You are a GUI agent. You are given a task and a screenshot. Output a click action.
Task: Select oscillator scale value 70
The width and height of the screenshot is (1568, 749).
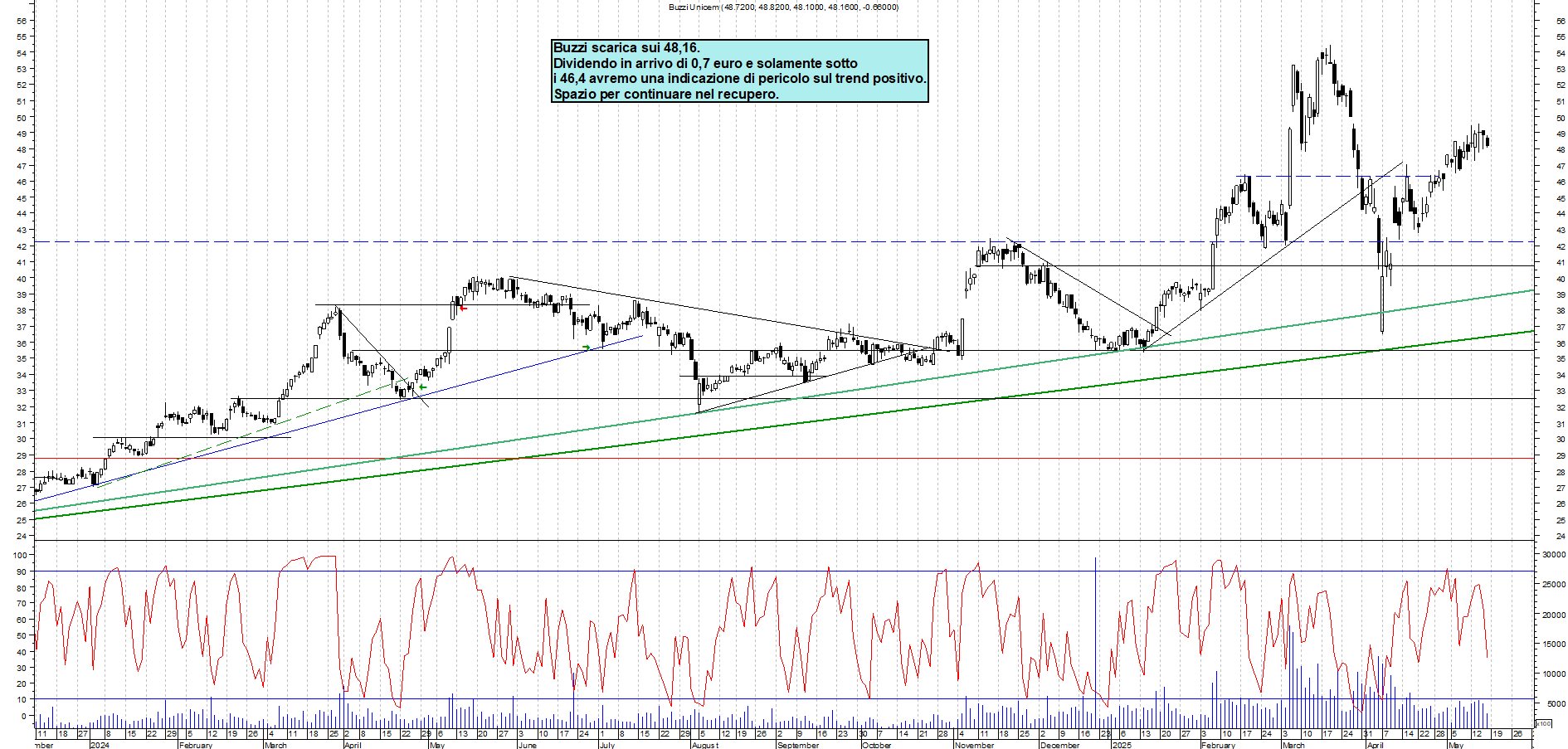(22, 604)
